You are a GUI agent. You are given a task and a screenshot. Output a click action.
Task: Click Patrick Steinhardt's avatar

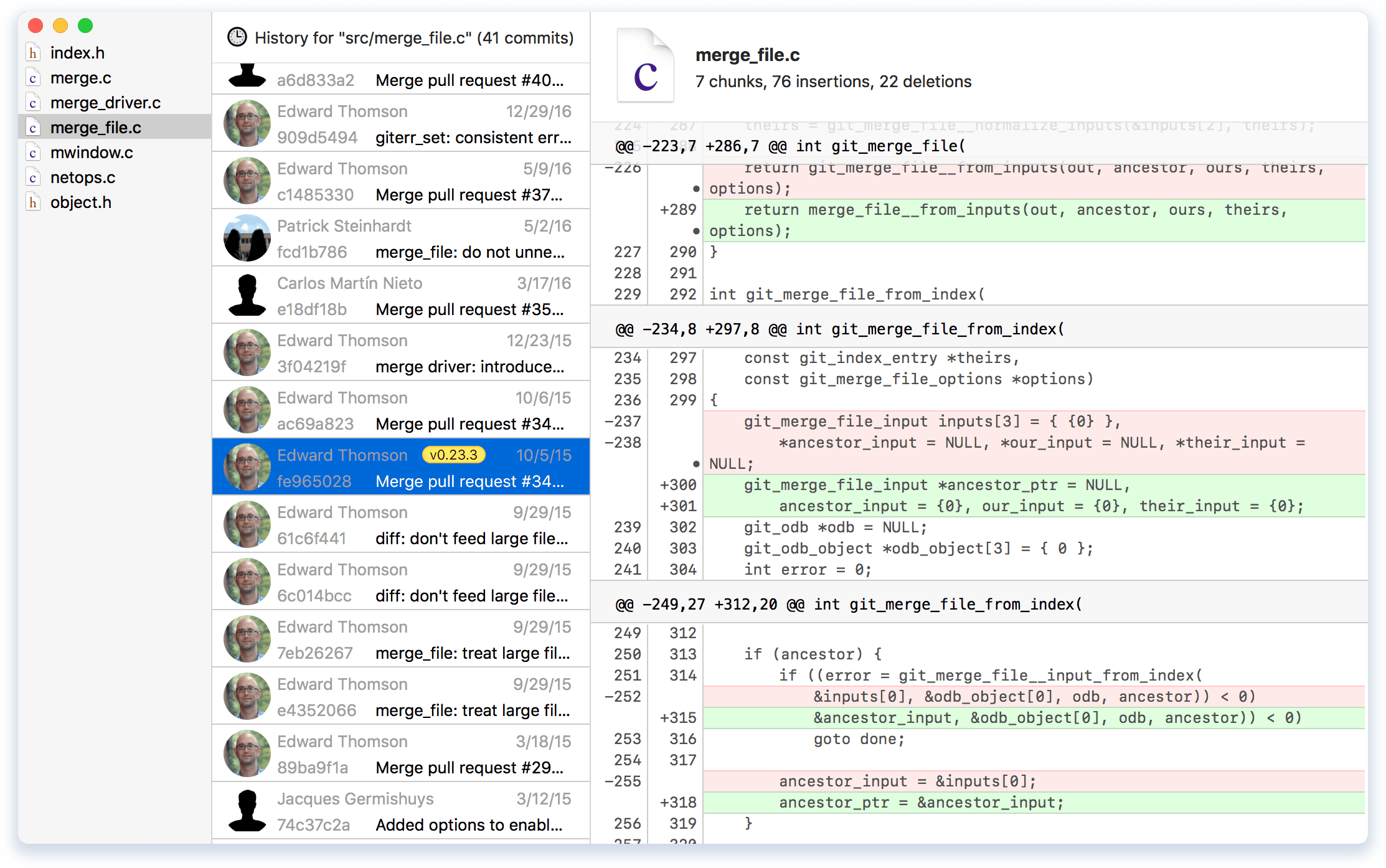pos(247,238)
